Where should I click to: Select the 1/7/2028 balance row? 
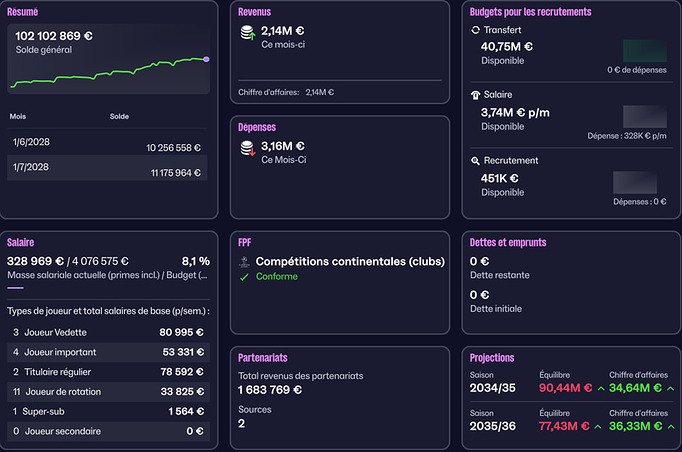coord(108,168)
